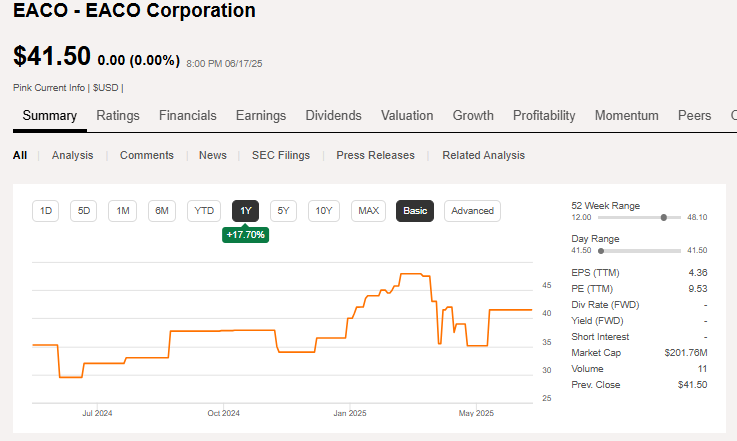
Task: Click the Prev. Close value $41.50
Action: (692, 385)
